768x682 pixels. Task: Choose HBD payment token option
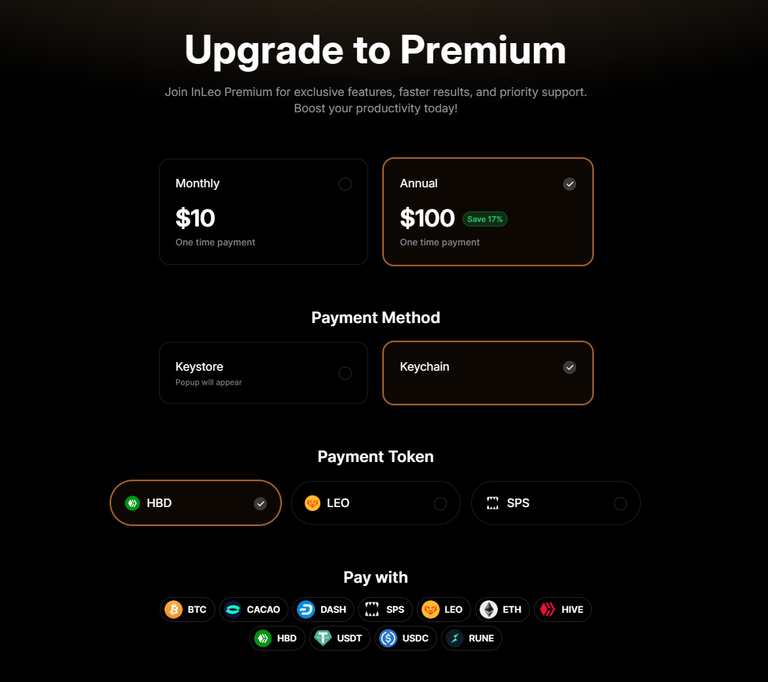click(196, 503)
